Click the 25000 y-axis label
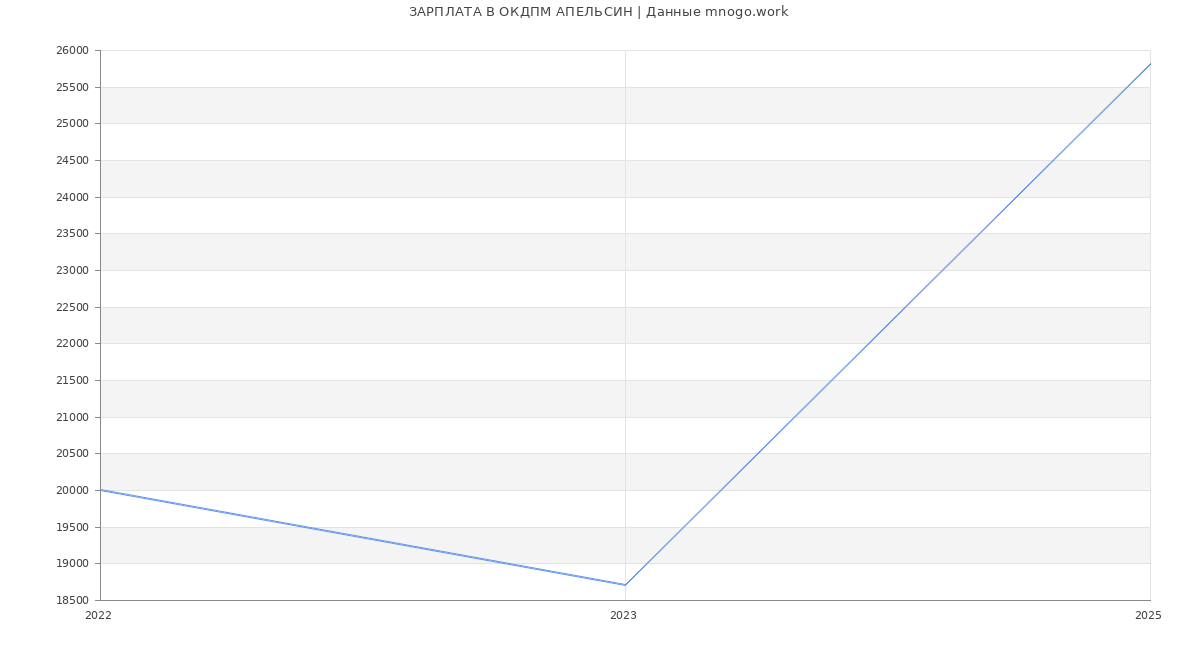This screenshot has width=1200, height=650. (72, 124)
